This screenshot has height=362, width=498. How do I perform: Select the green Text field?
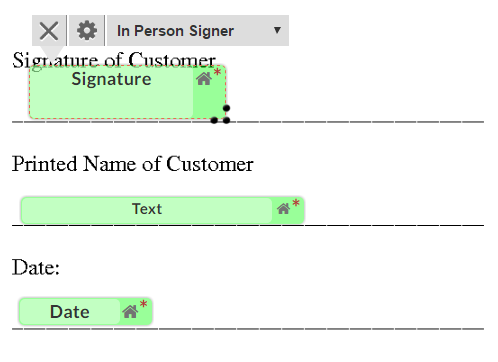tap(162, 210)
